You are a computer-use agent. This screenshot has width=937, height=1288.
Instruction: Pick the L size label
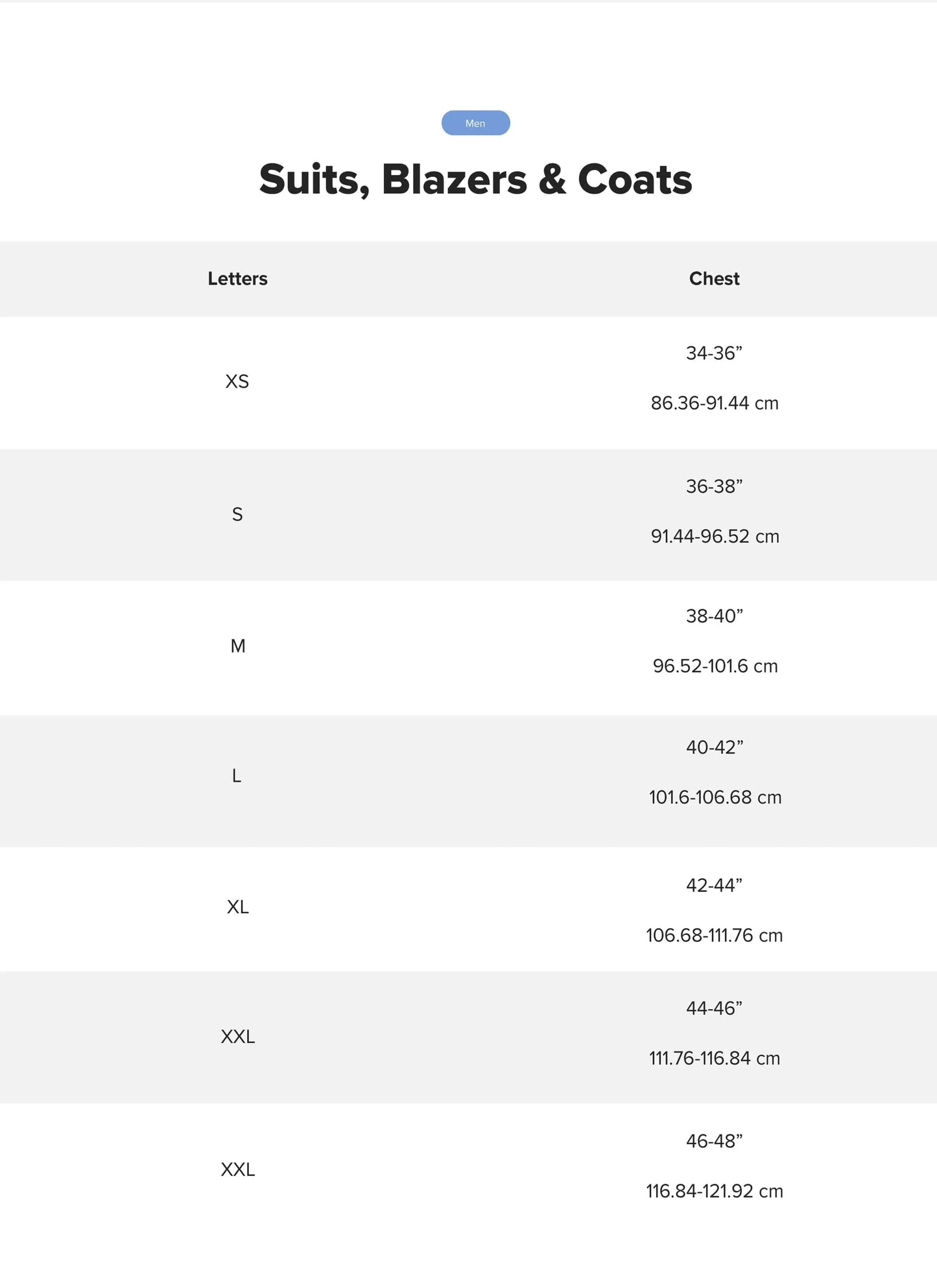tap(237, 776)
